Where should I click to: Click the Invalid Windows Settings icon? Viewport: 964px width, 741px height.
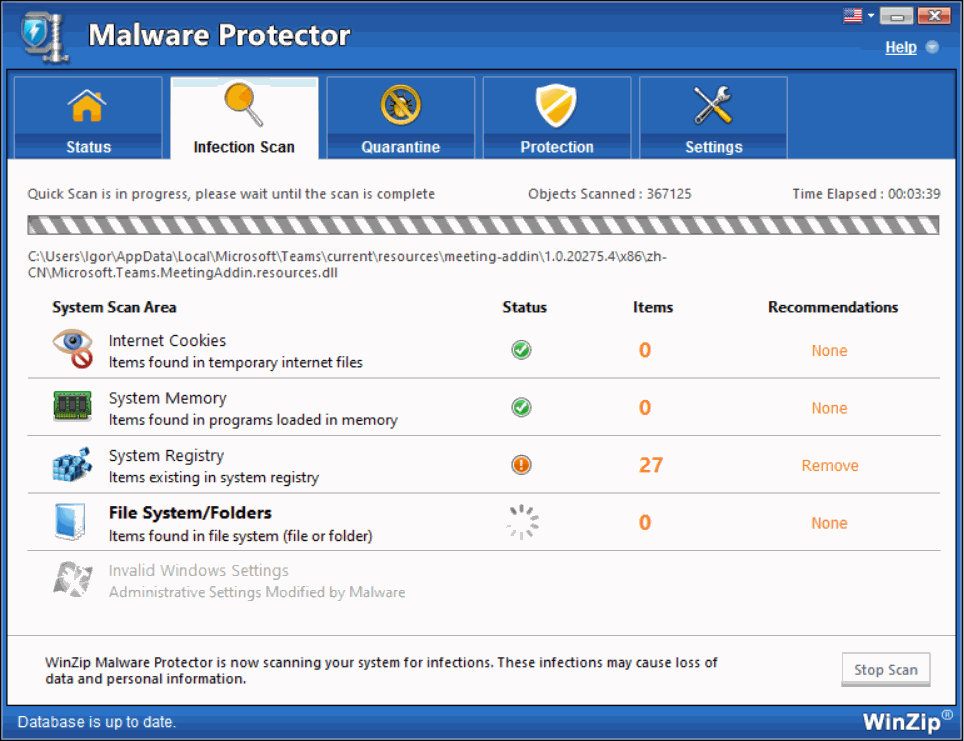pyautogui.click(x=72, y=580)
